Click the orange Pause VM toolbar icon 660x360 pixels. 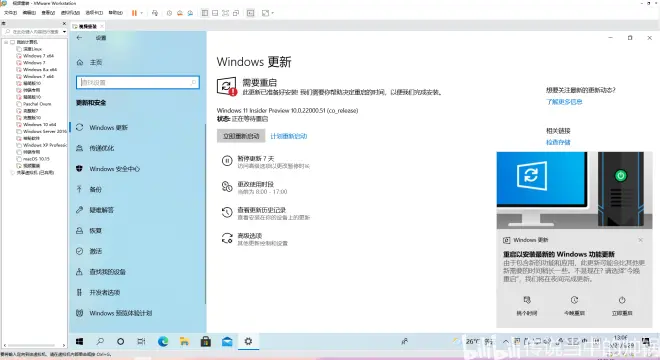click(x=134, y=13)
